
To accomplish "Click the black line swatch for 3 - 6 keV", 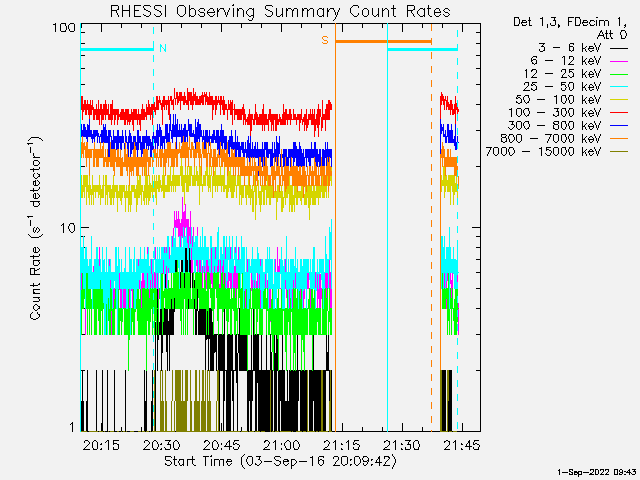I will [619, 48].
